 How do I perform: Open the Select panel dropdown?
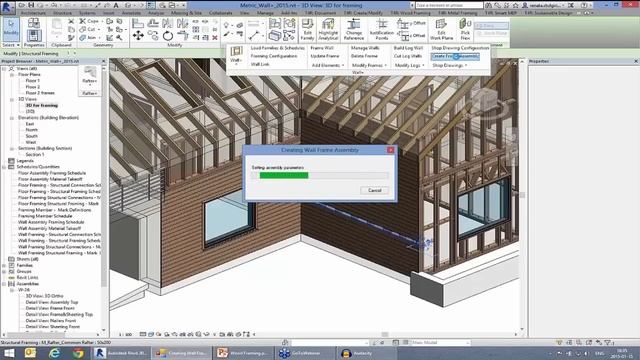pos(11,45)
